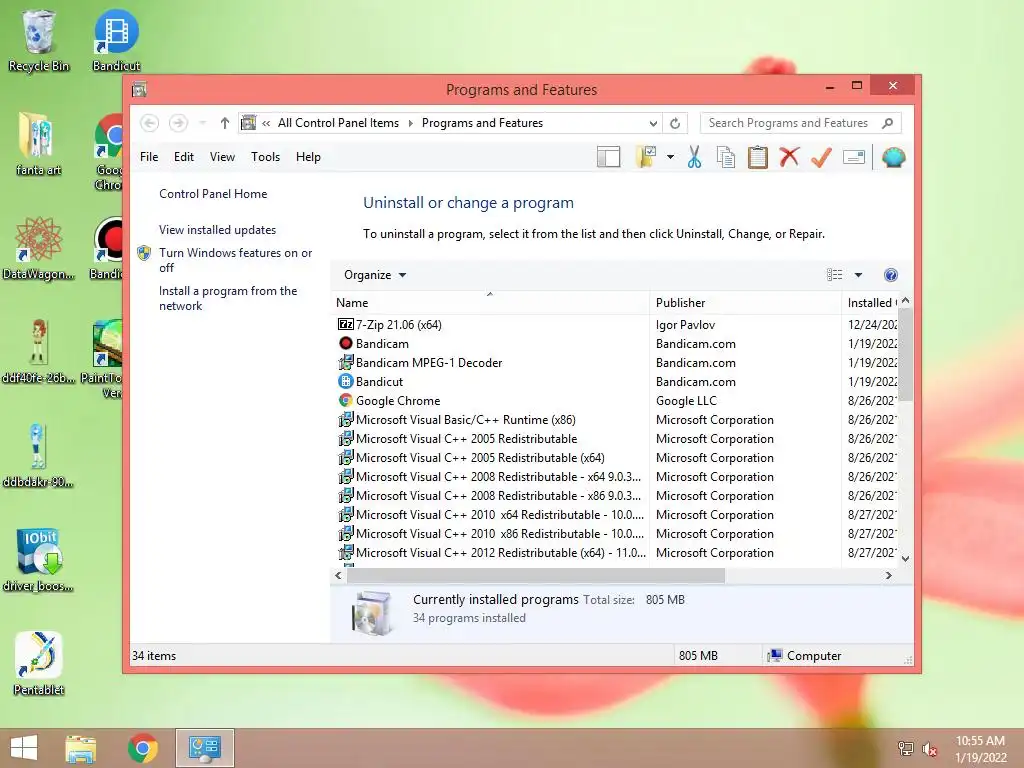The width and height of the screenshot is (1024, 768).
Task: Expand the address bar history dropdown
Action: tap(652, 123)
